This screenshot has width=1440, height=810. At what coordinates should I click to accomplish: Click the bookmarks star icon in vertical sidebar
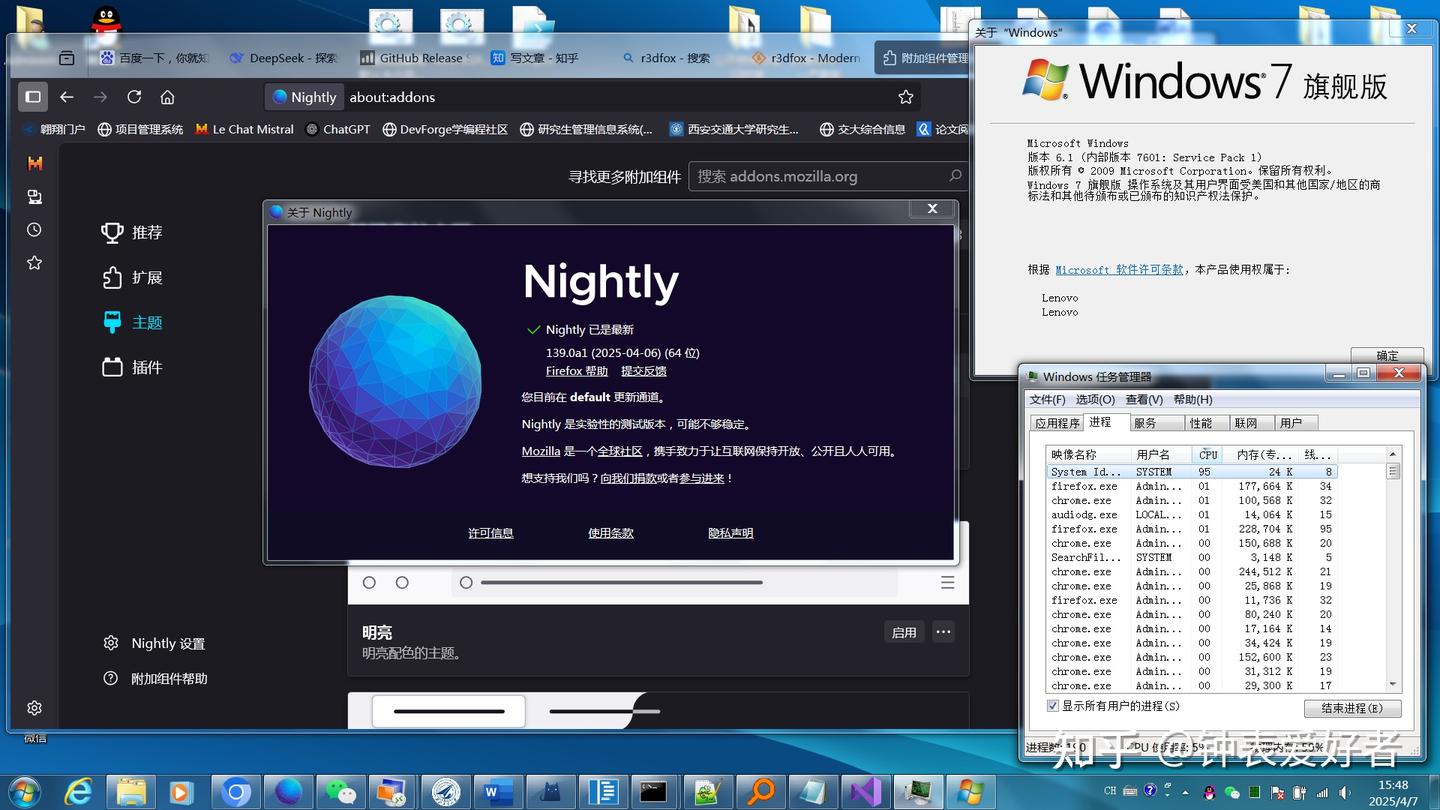click(33, 262)
